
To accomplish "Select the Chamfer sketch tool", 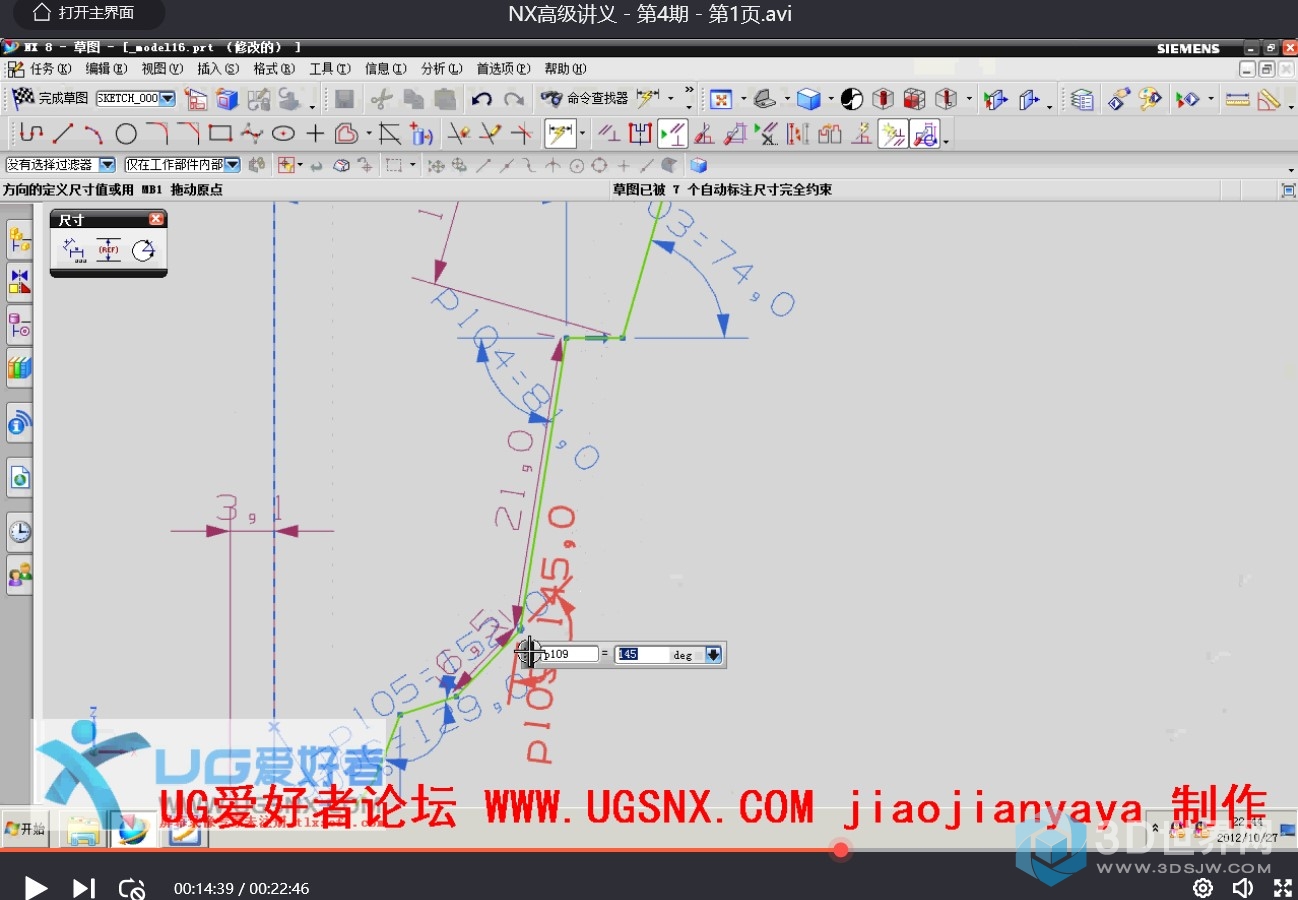I will (x=189, y=133).
